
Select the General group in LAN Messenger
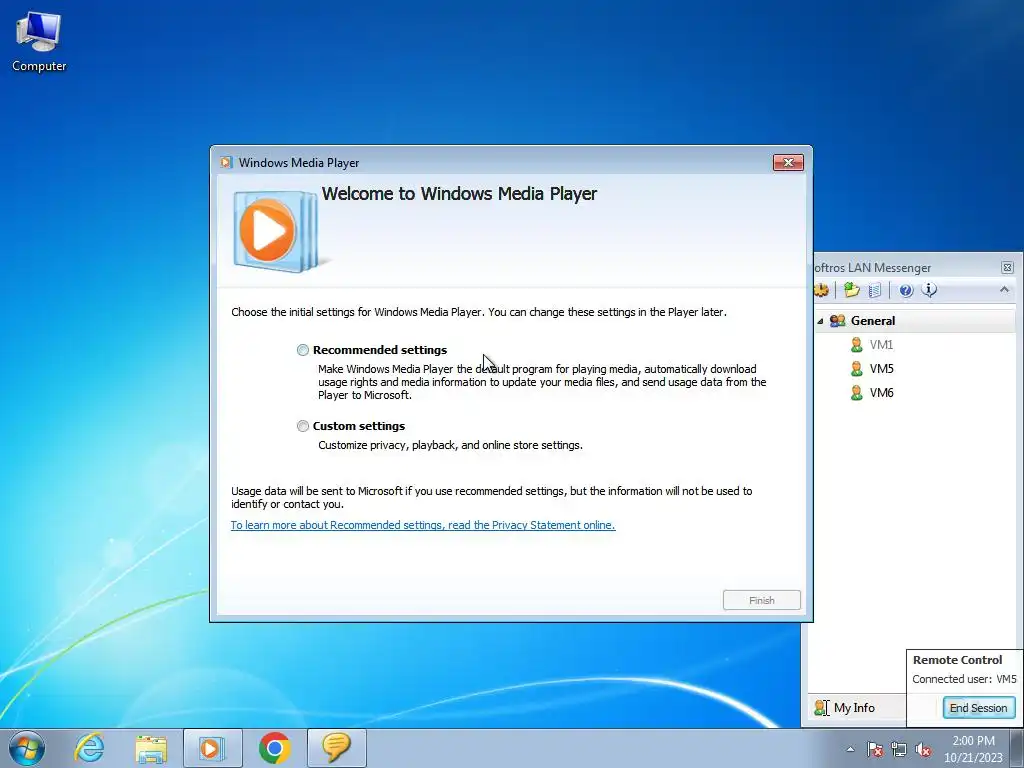pyautogui.click(x=915, y=321)
